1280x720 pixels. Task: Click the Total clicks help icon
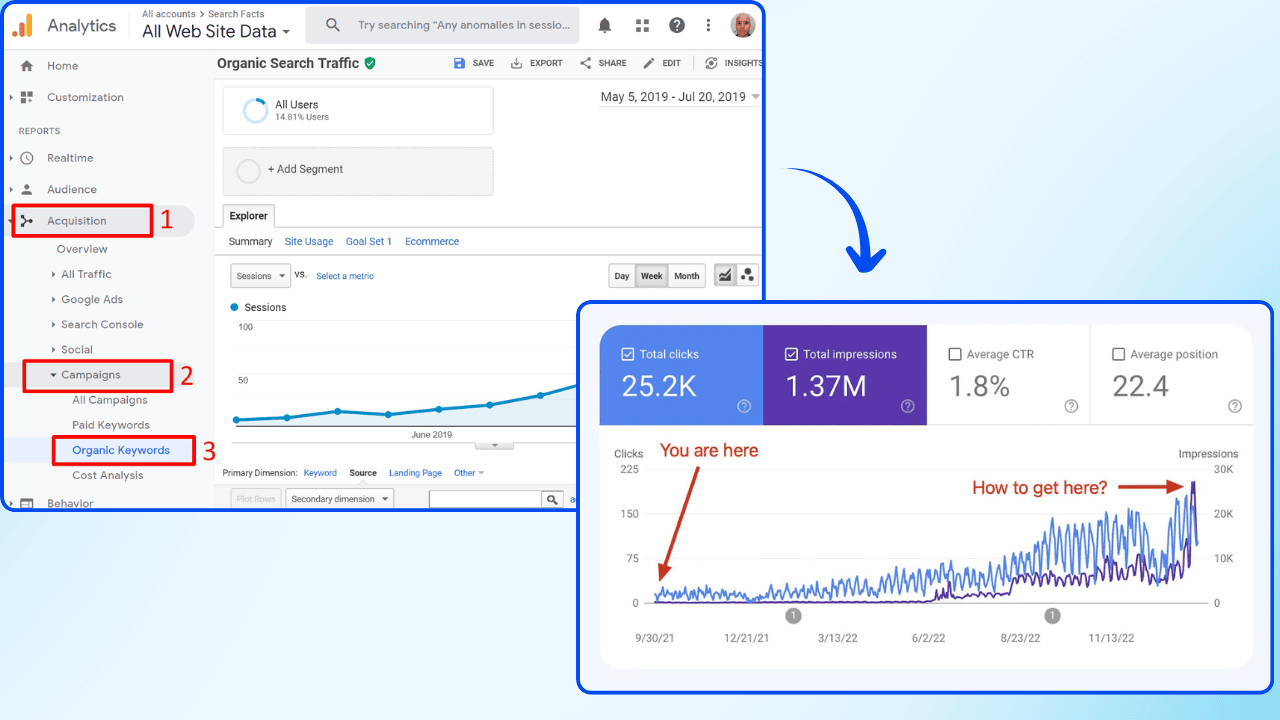coord(744,406)
